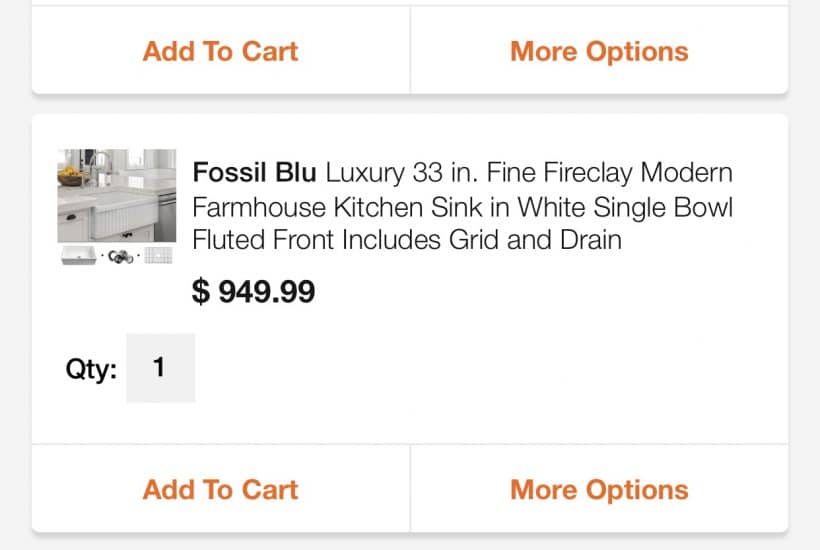This screenshot has height=550, width=820.
Task: Click the "Farmhouse Kitchen Sink in White" title line
Action: (x=462, y=207)
